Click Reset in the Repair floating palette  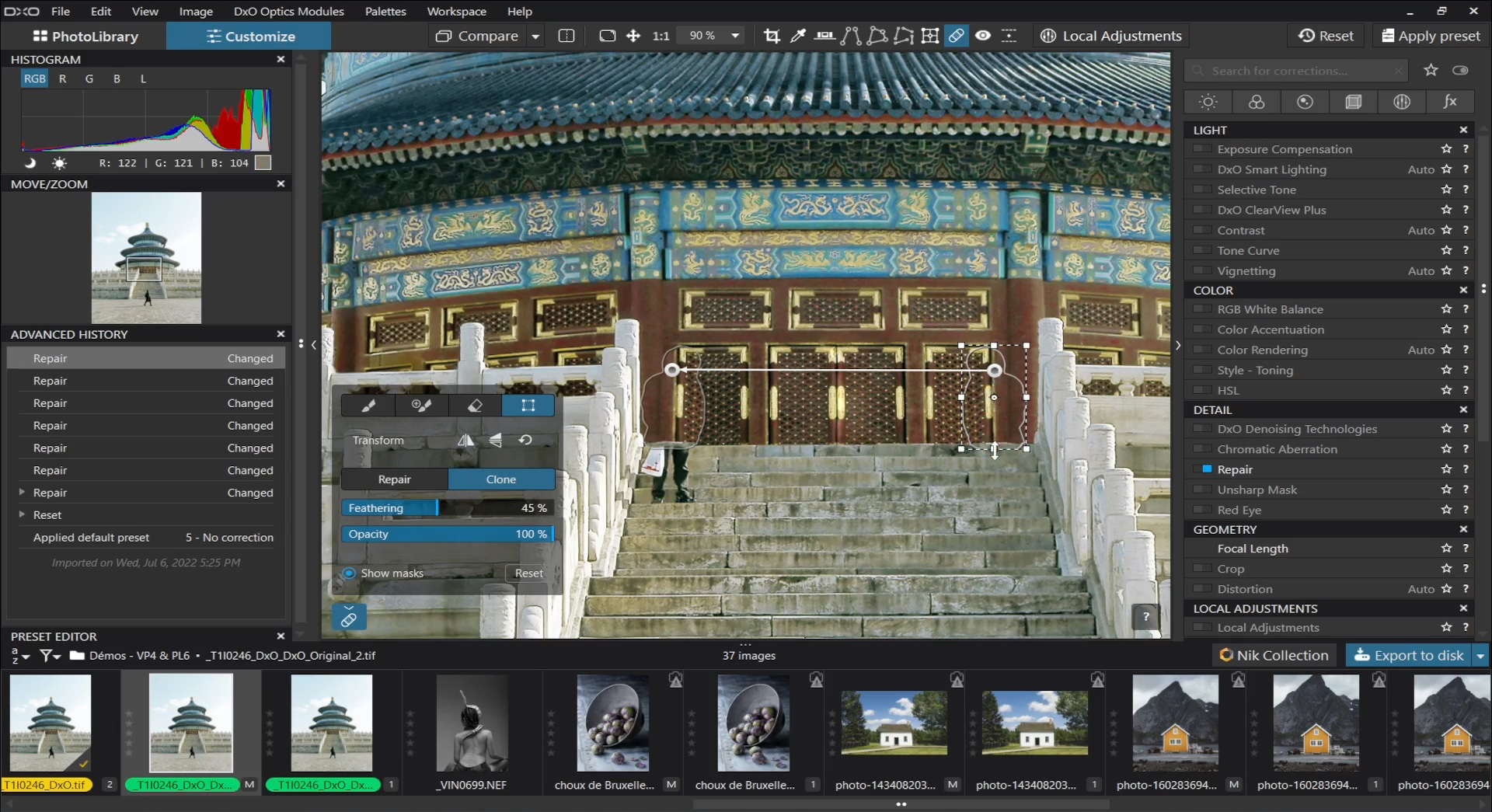(x=529, y=573)
